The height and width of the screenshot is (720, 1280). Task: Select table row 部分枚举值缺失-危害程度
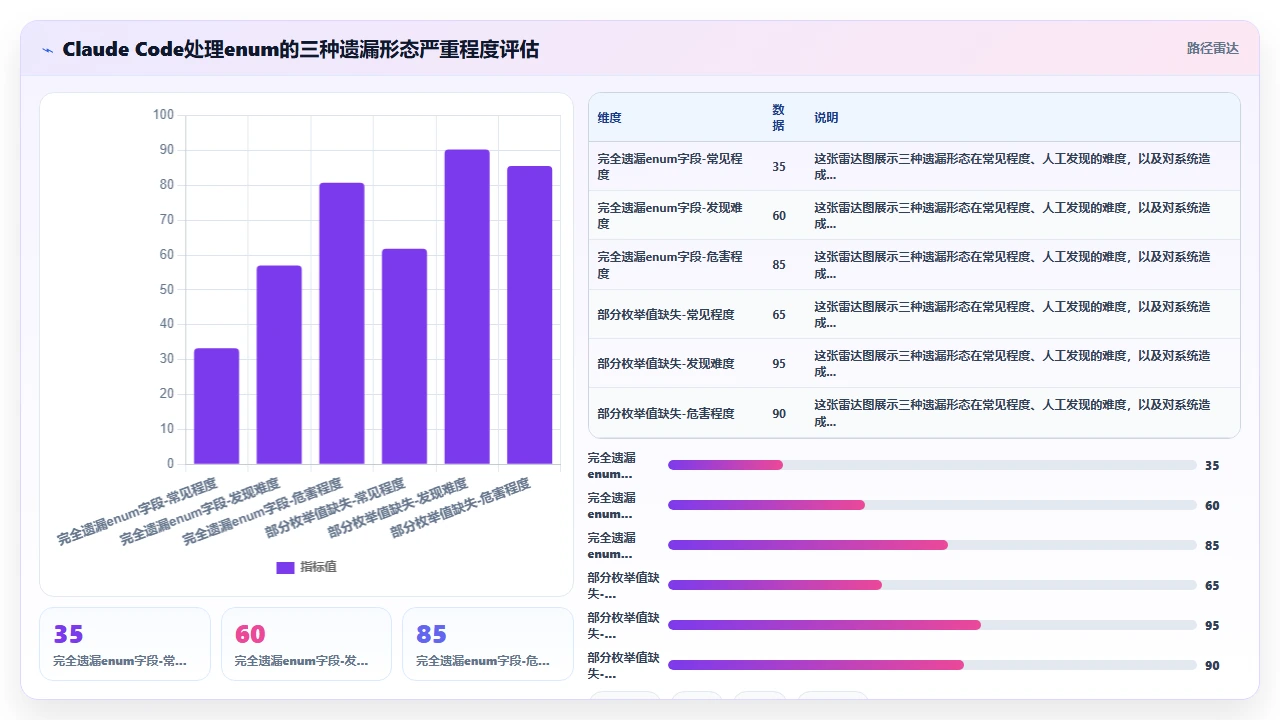[x=914, y=413]
